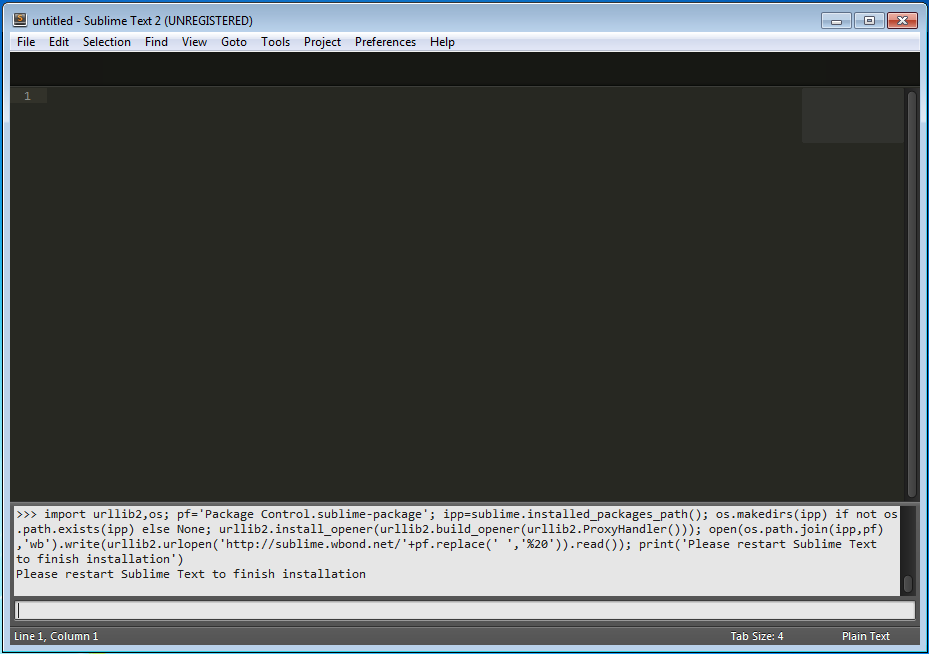Image resolution: width=929 pixels, height=654 pixels.
Task: Click line number 1 in the gutter
Action: click(27, 96)
